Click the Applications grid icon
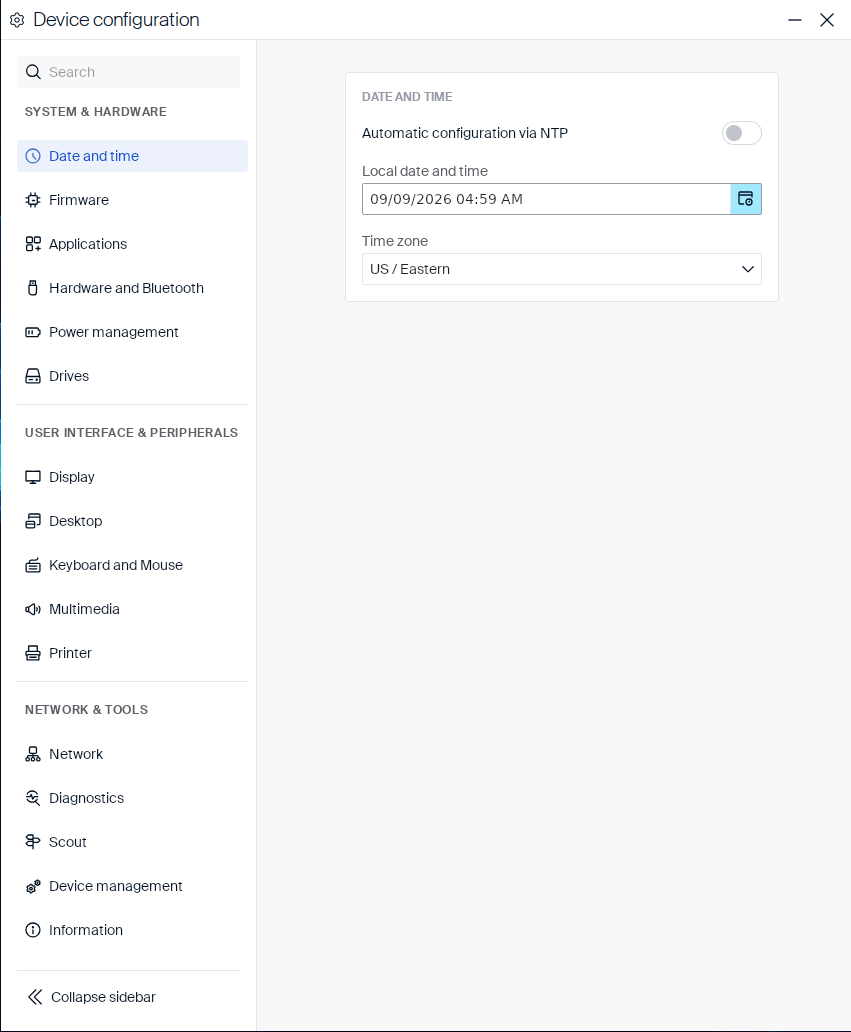The height and width of the screenshot is (1032, 851). coord(33,244)
